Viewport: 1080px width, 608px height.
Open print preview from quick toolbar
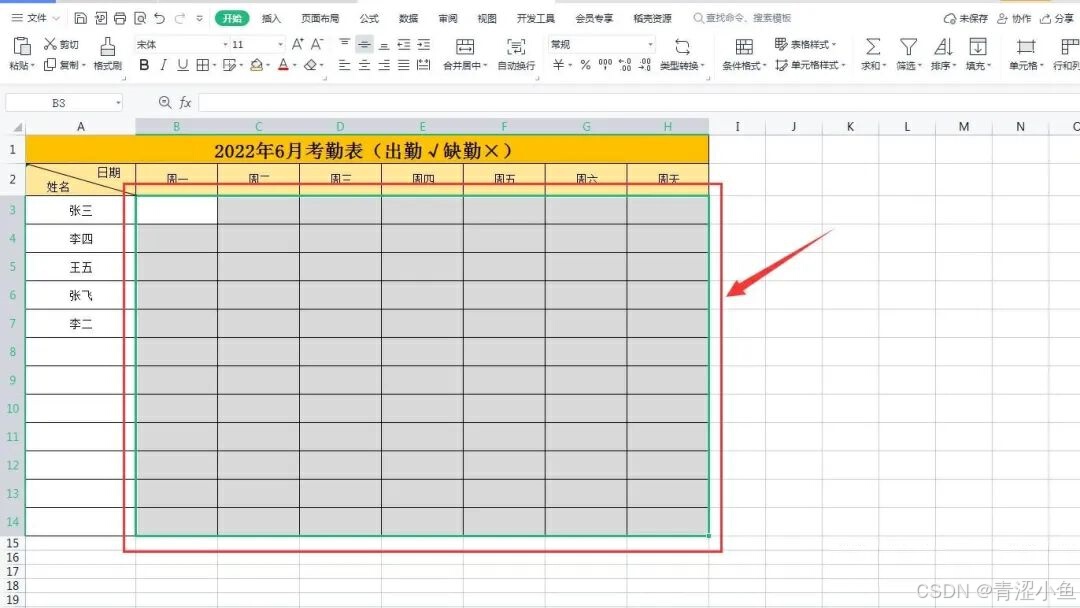(x=140, y=18)
